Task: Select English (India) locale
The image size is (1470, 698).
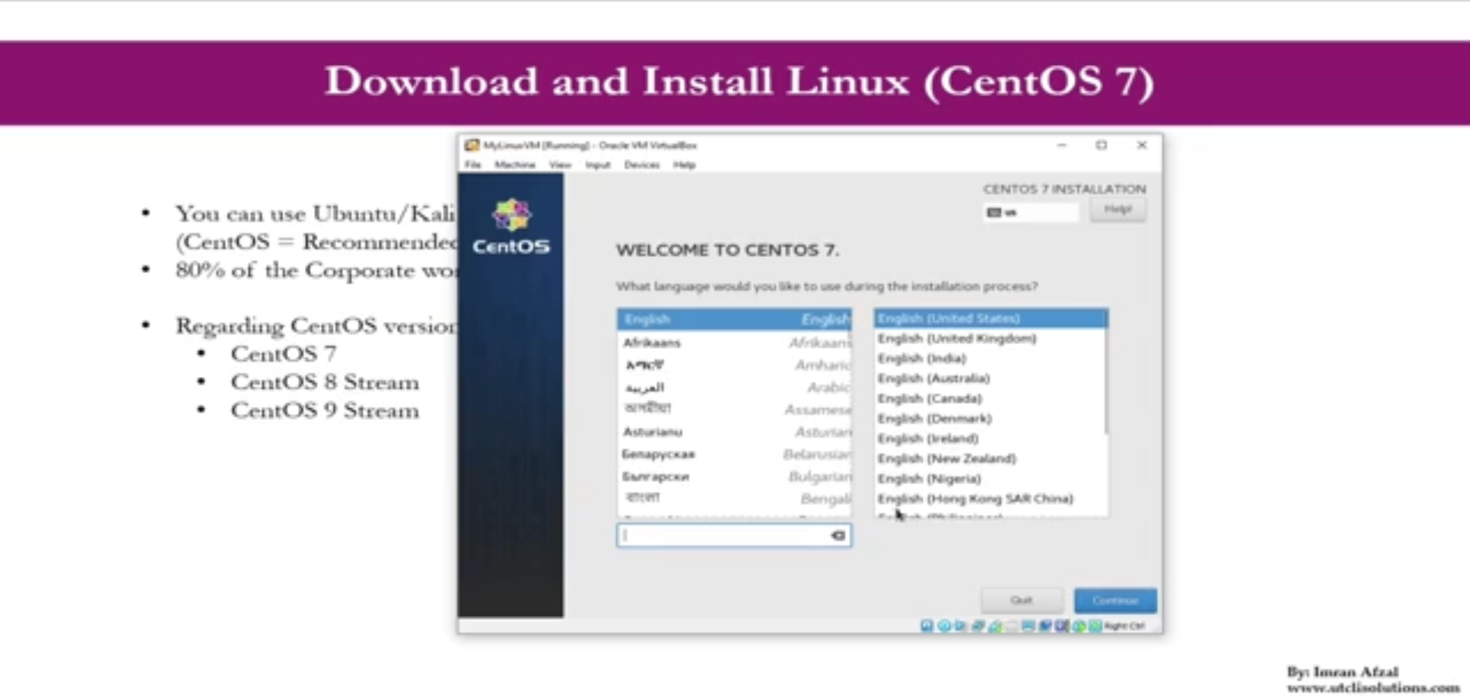Action: [x=990, y=358]
